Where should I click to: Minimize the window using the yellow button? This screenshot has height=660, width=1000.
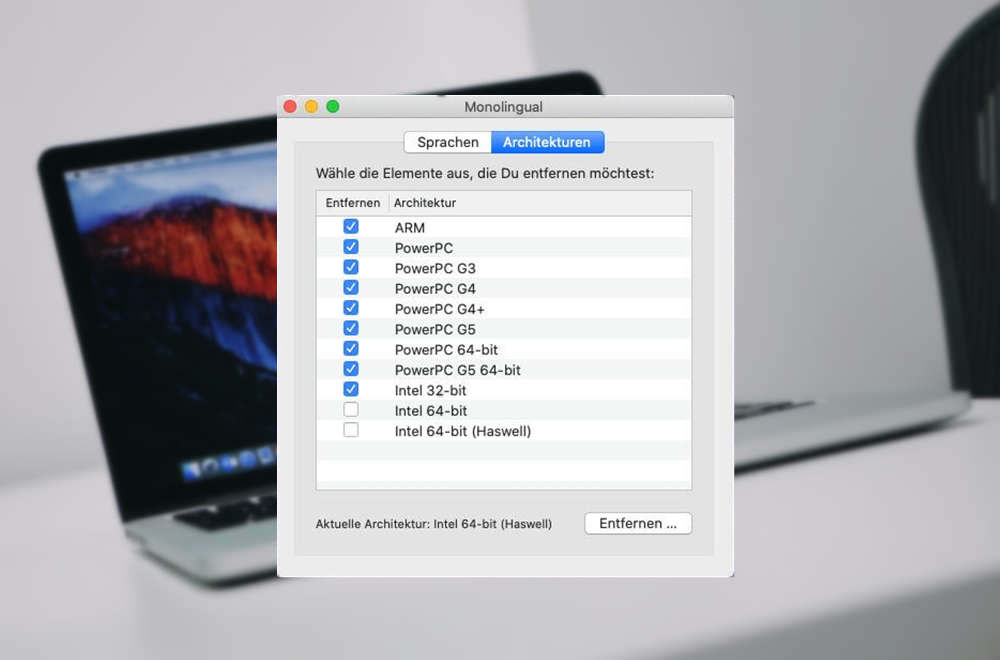[x=311, y=107]
